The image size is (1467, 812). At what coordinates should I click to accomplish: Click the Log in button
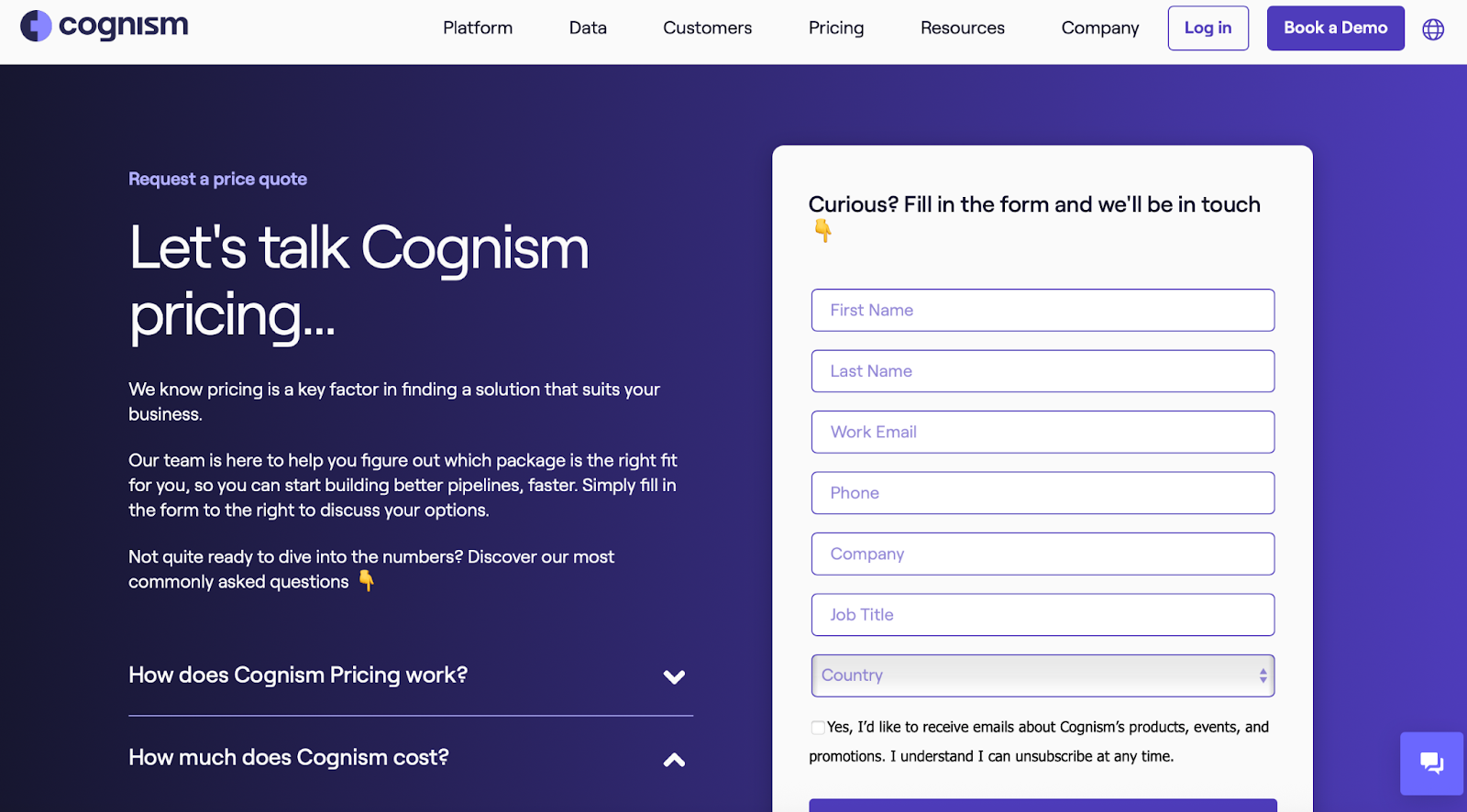[1208, 27]
